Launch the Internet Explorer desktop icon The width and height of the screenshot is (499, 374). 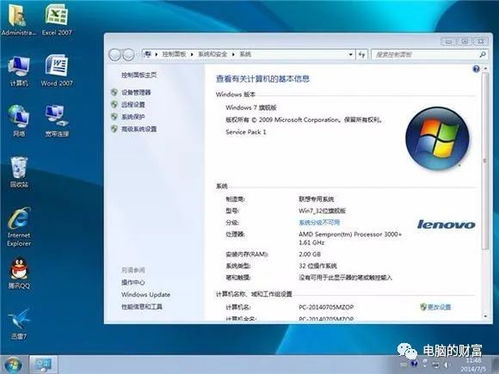pyautogui.click(x=19, y=227)
